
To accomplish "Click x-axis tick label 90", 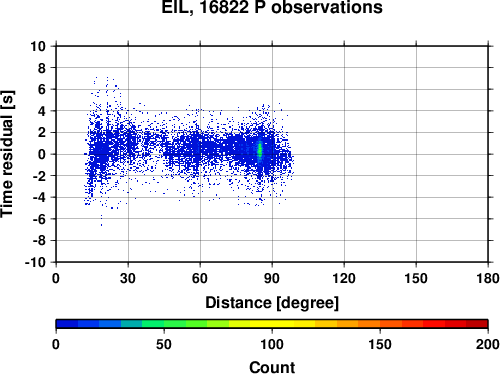I will pos(272,278).
